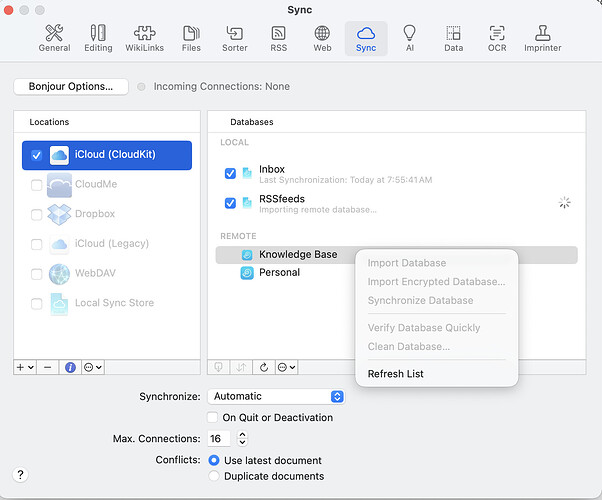602x500 pixels.
Task: Open the OCR preferences pane
Action: point(497,38)
